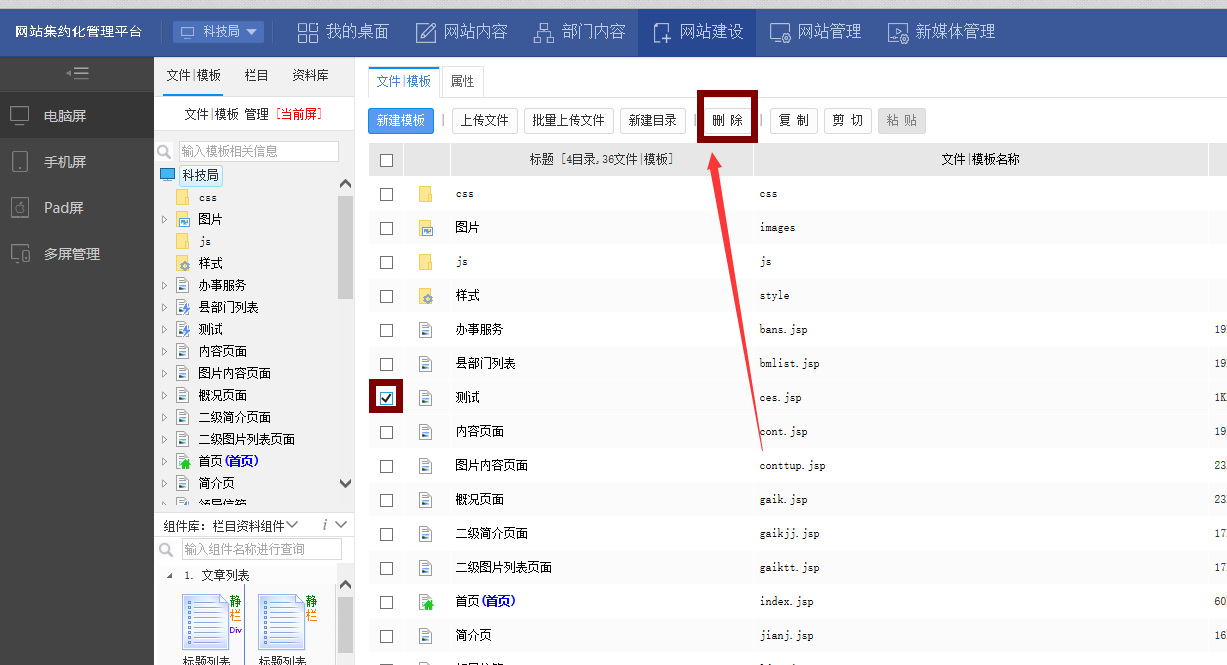1227x665 pixels.
Task: Check the 内容页面 row checkbox
Action: pos(386,432)
